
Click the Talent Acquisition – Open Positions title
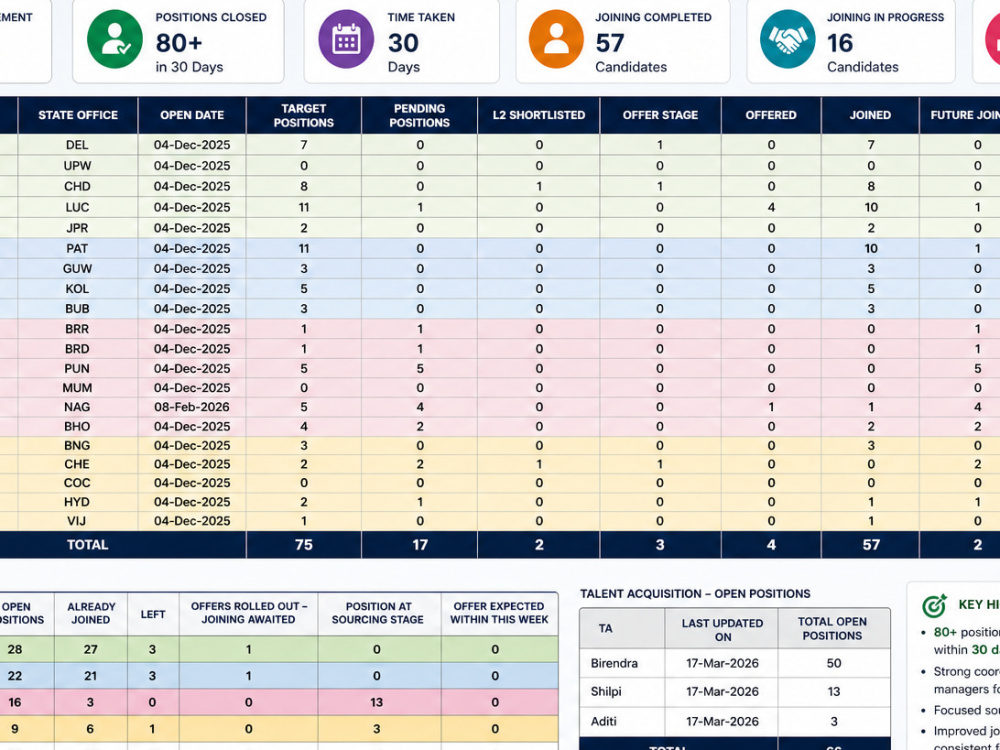point(695,594)
